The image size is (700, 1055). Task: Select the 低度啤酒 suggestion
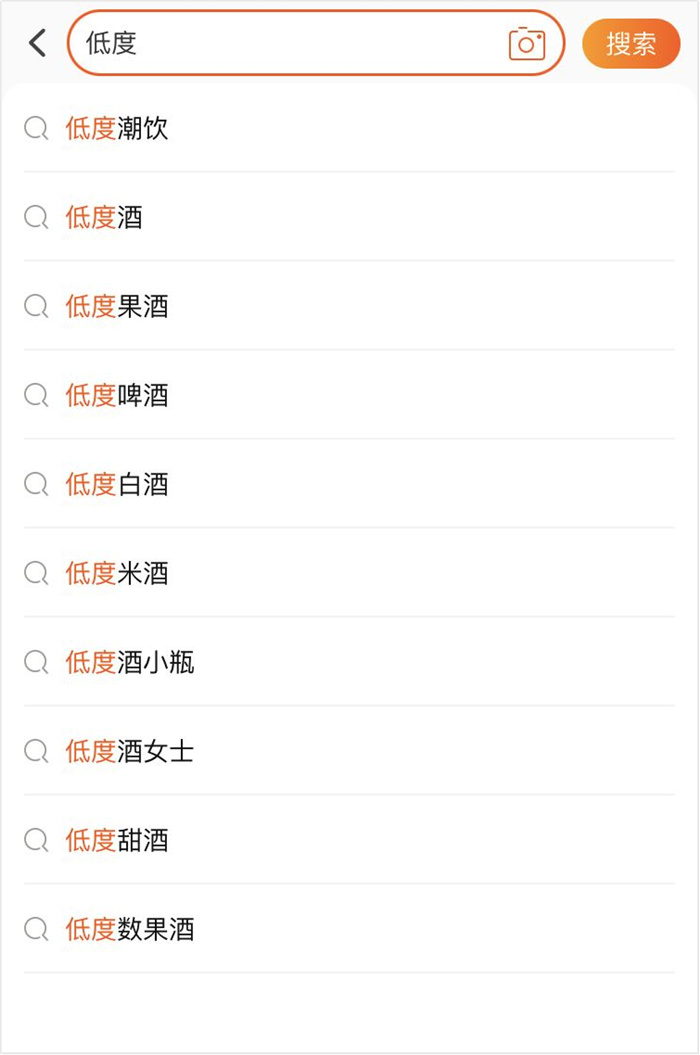[x=349, y=395]
